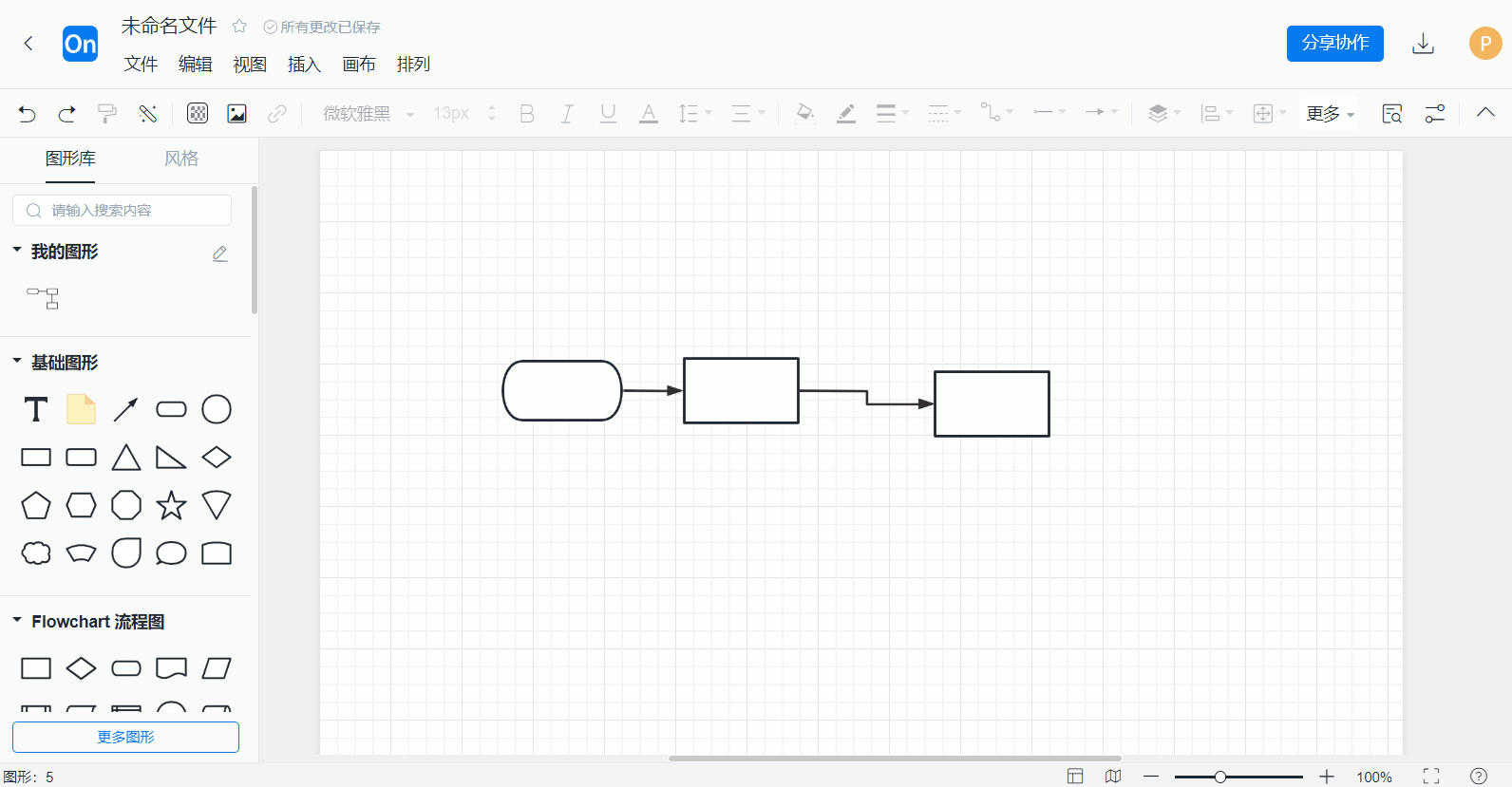
Task: Click the zoom slider handle
Action: (1220, 777)
